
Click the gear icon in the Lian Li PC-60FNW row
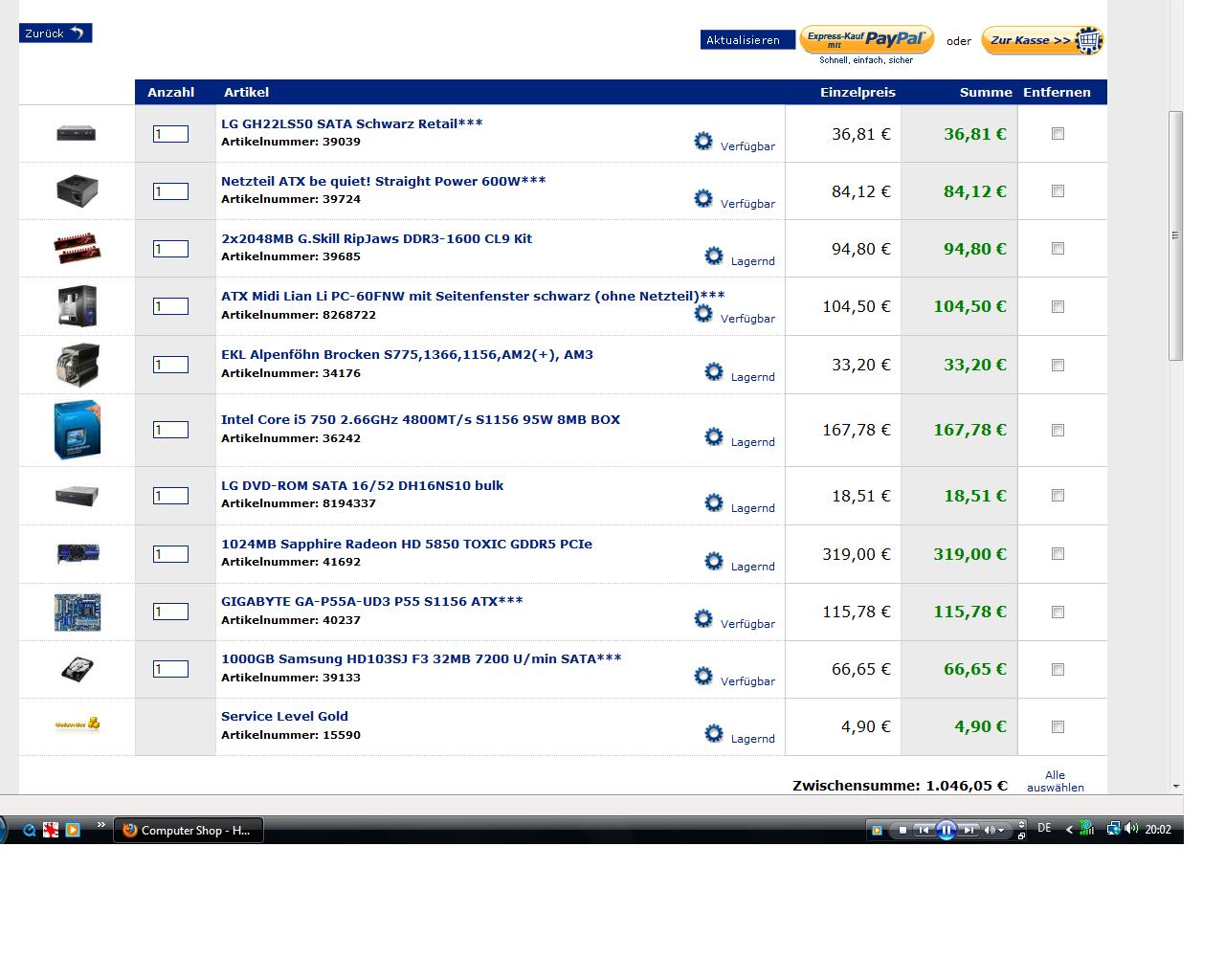click(x=703, y=313)
